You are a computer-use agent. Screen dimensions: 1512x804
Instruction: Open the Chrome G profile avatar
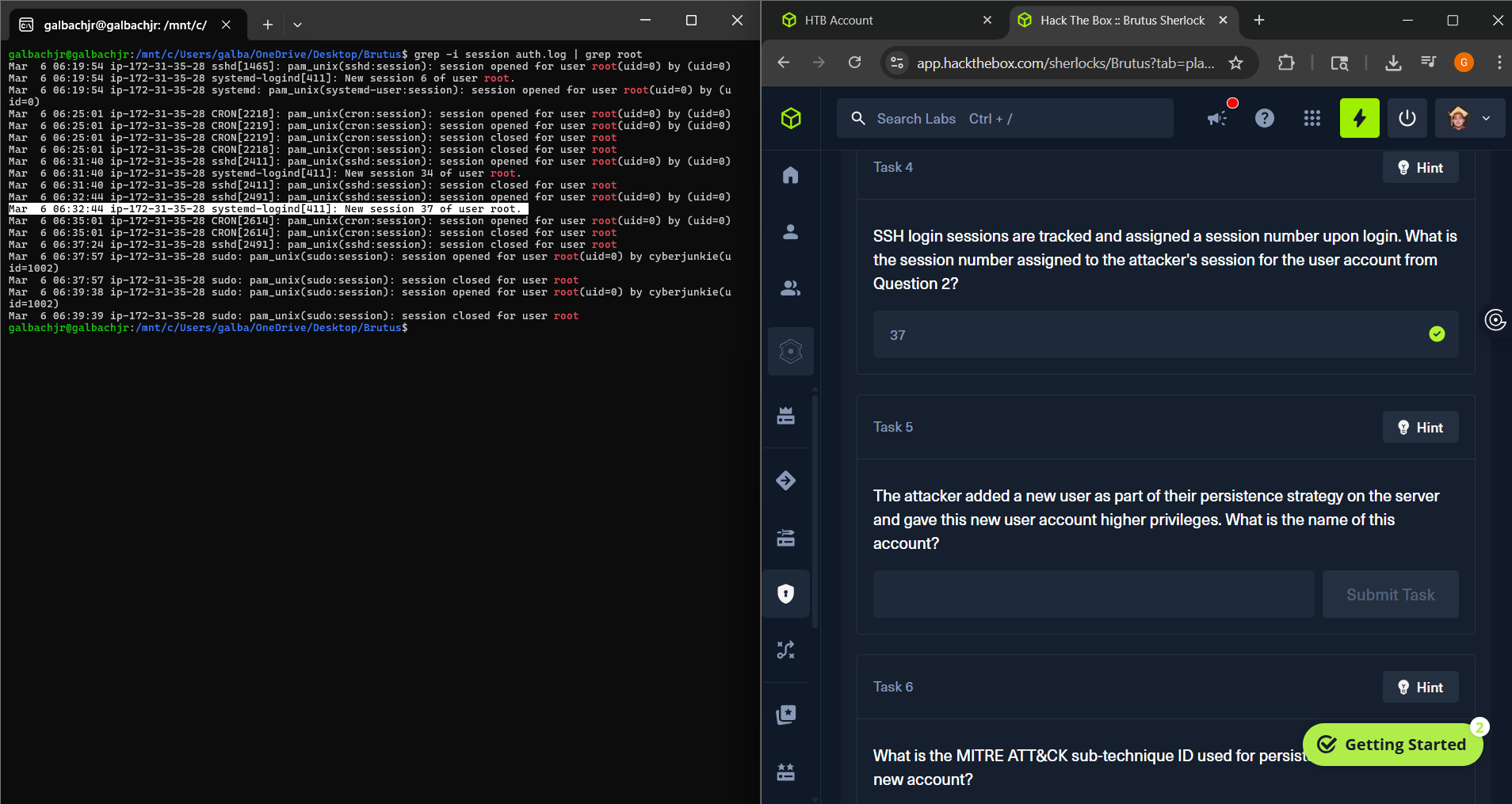click(1464, 63)
